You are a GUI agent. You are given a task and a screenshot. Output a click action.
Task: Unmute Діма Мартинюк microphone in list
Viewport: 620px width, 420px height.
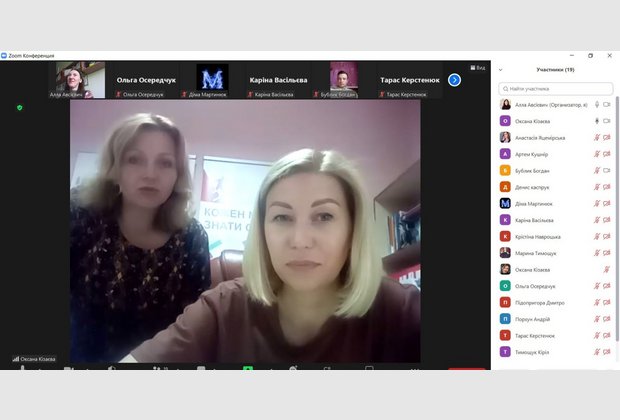click(597, 204)
